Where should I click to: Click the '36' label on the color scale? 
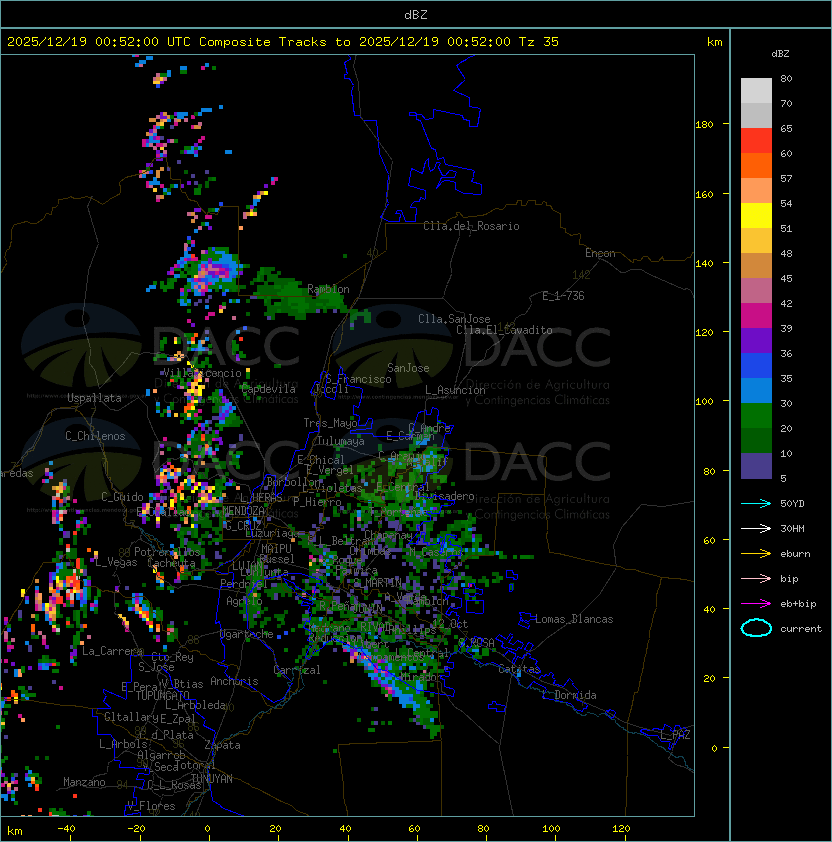(786, 353)
